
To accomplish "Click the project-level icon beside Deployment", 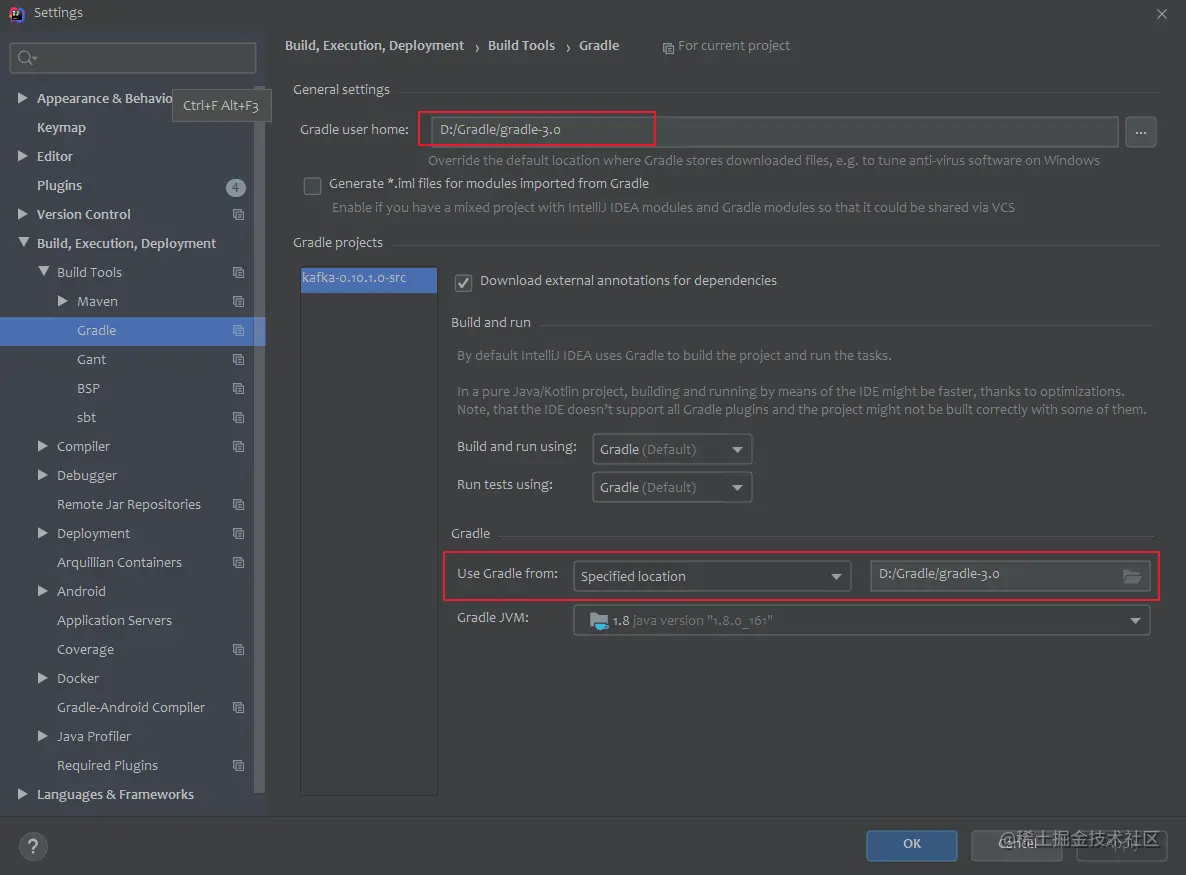I will coord(238,534).
